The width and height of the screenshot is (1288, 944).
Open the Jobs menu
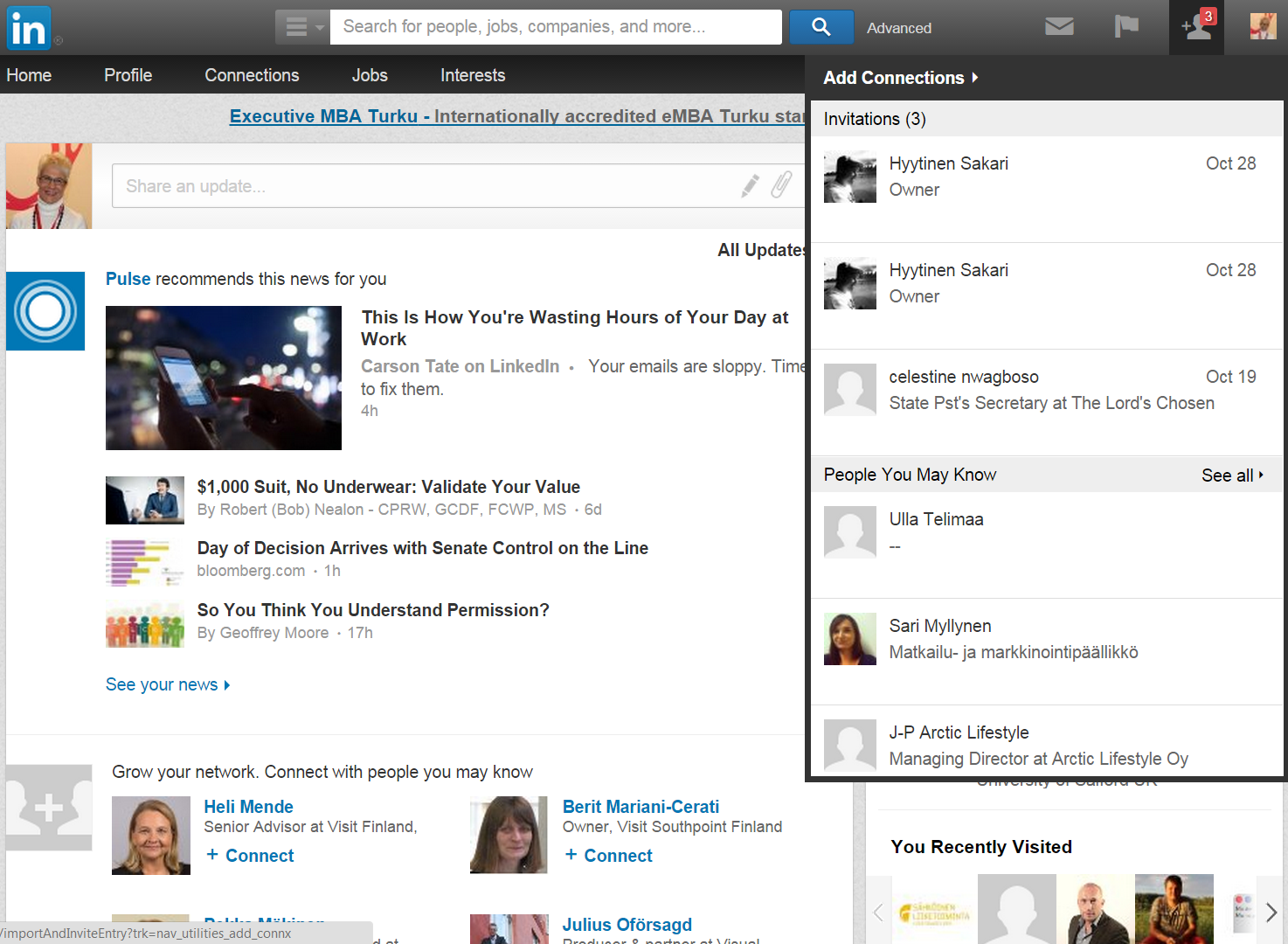[370, 75]
